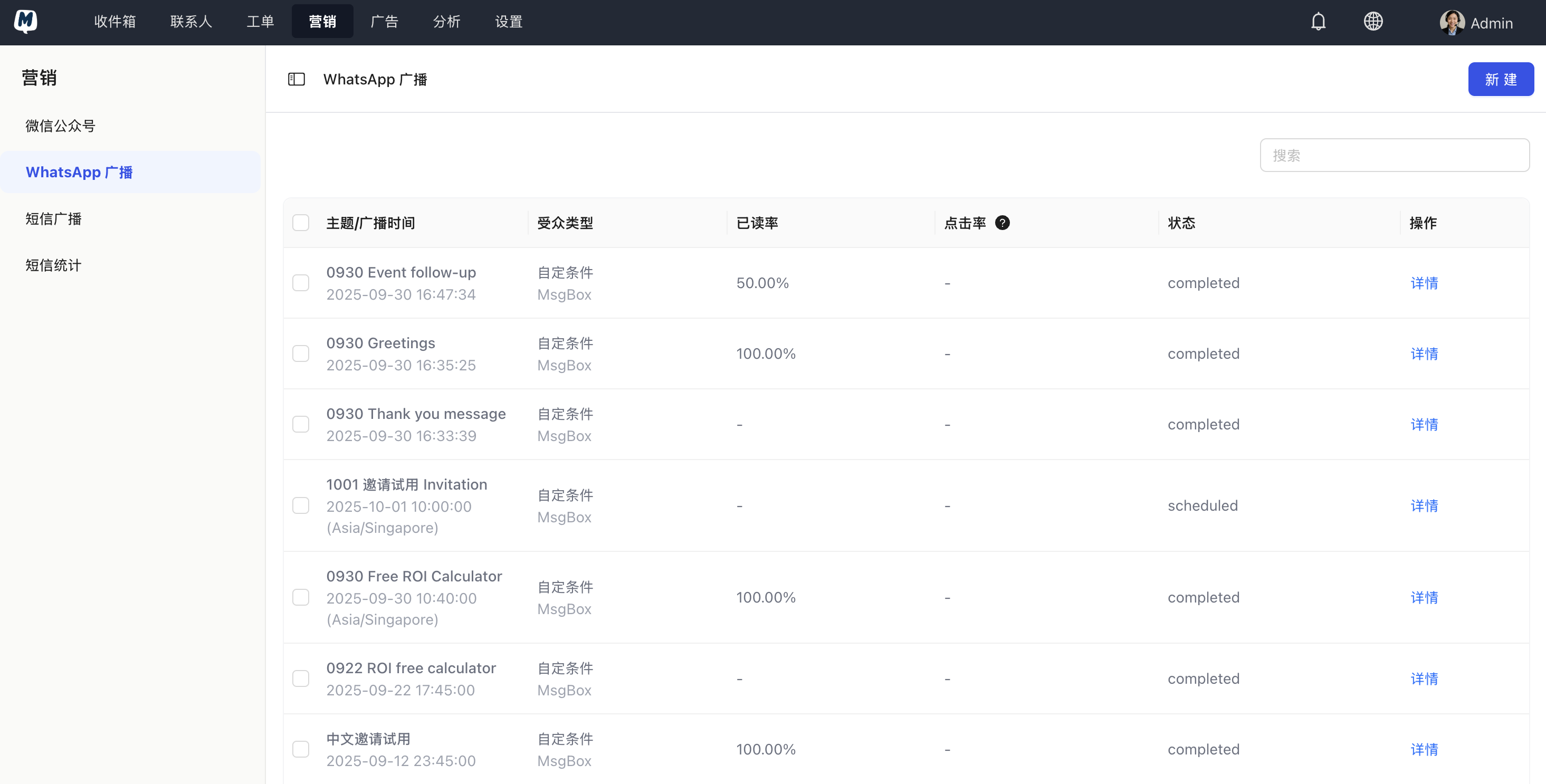This screenshot has width=1546, height=784.
Task: Open the notification bell
Action: coord(1318,22)
